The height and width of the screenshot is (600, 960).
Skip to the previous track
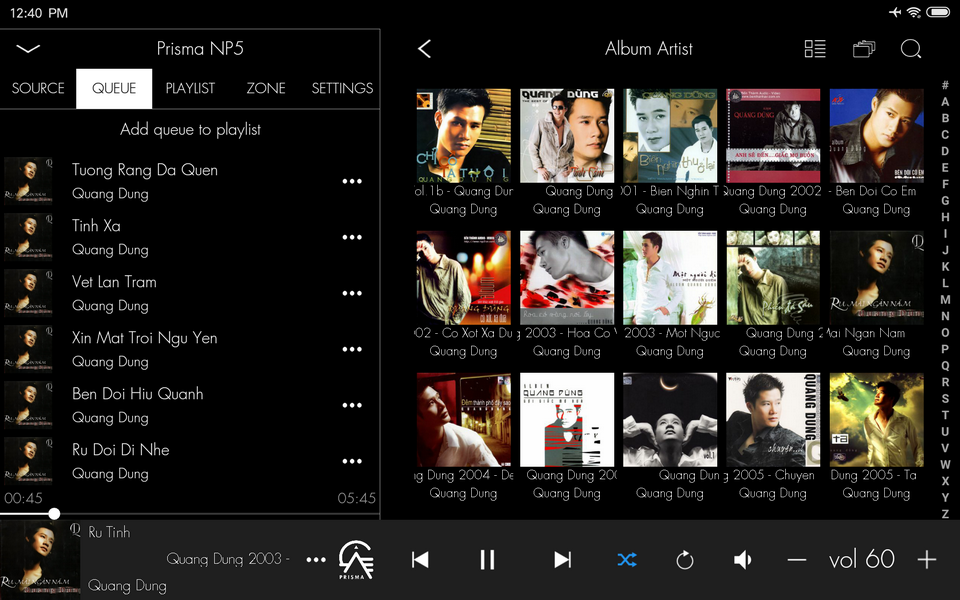[420, 560]
